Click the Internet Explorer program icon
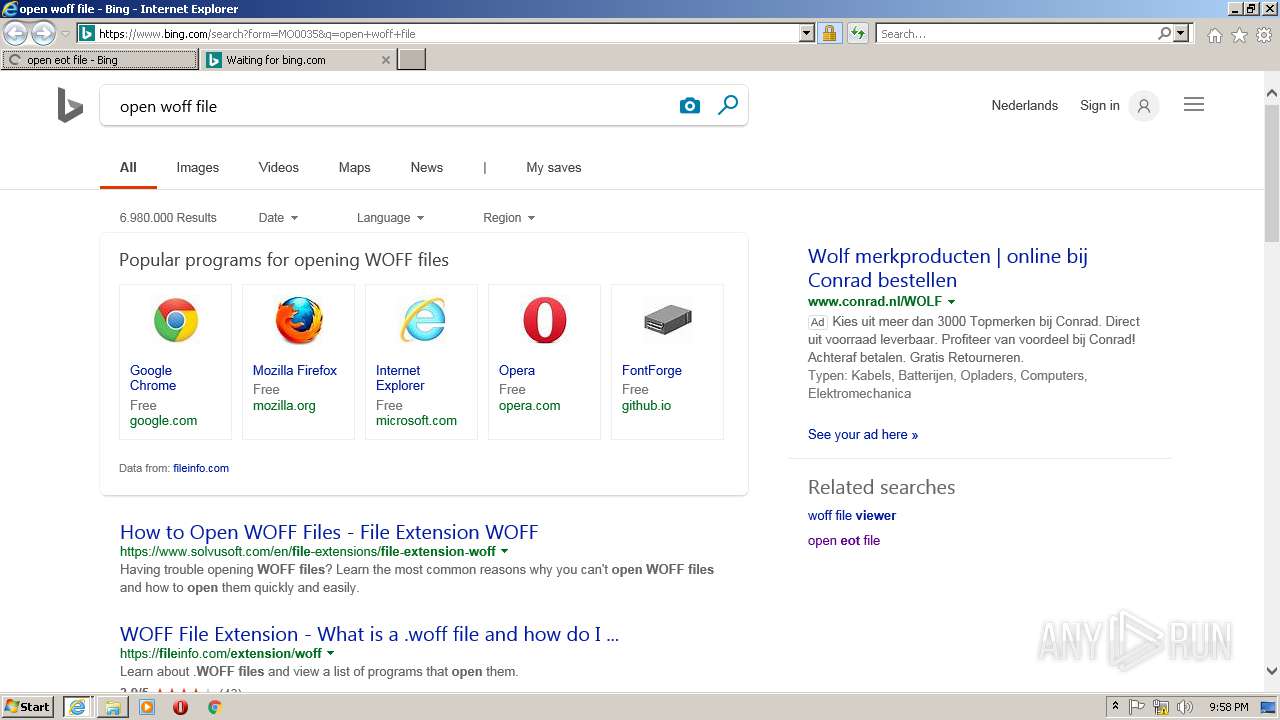 pyautogui.click(x=422, y=321)
